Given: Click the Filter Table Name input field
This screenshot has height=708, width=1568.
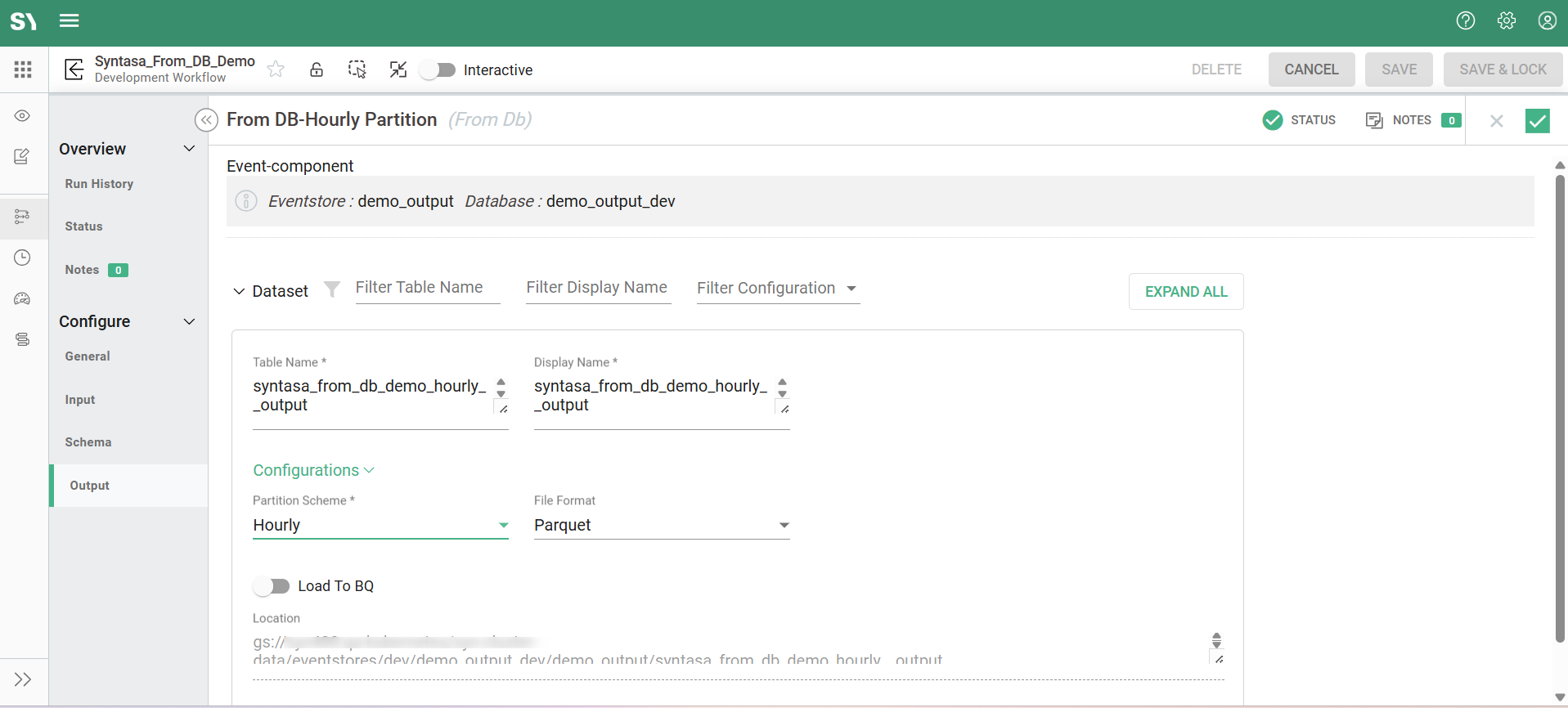Looking at the screenshot, I should (427, 288).
